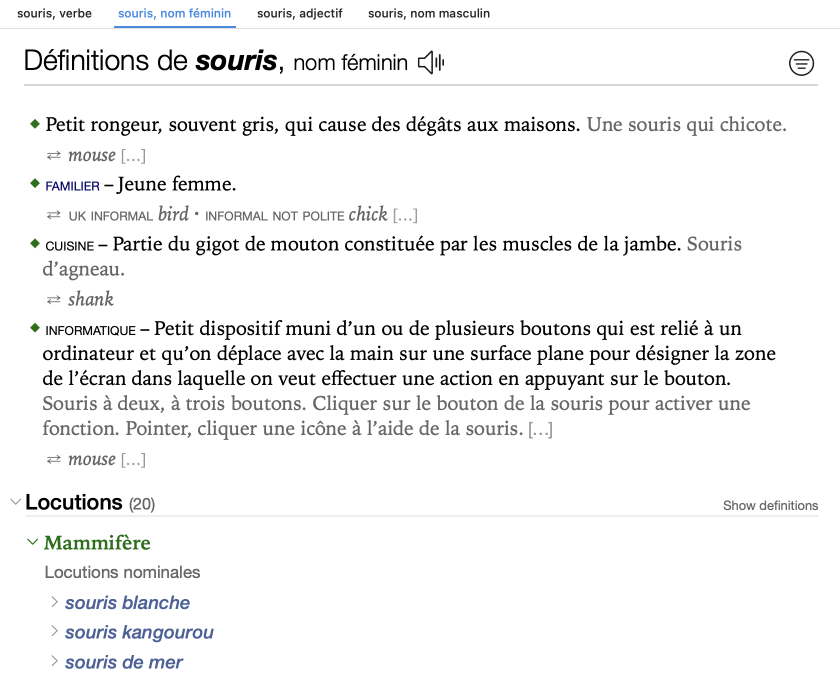Viewport: 840px width, 684px height.
Task: Click the green diamond bullet beside CUISINE
Action: (35, 243)
